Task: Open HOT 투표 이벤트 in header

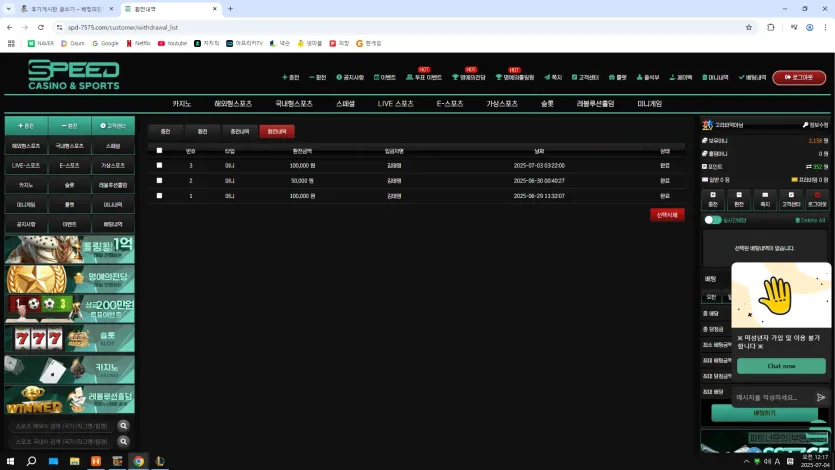Action: (424, 77)
